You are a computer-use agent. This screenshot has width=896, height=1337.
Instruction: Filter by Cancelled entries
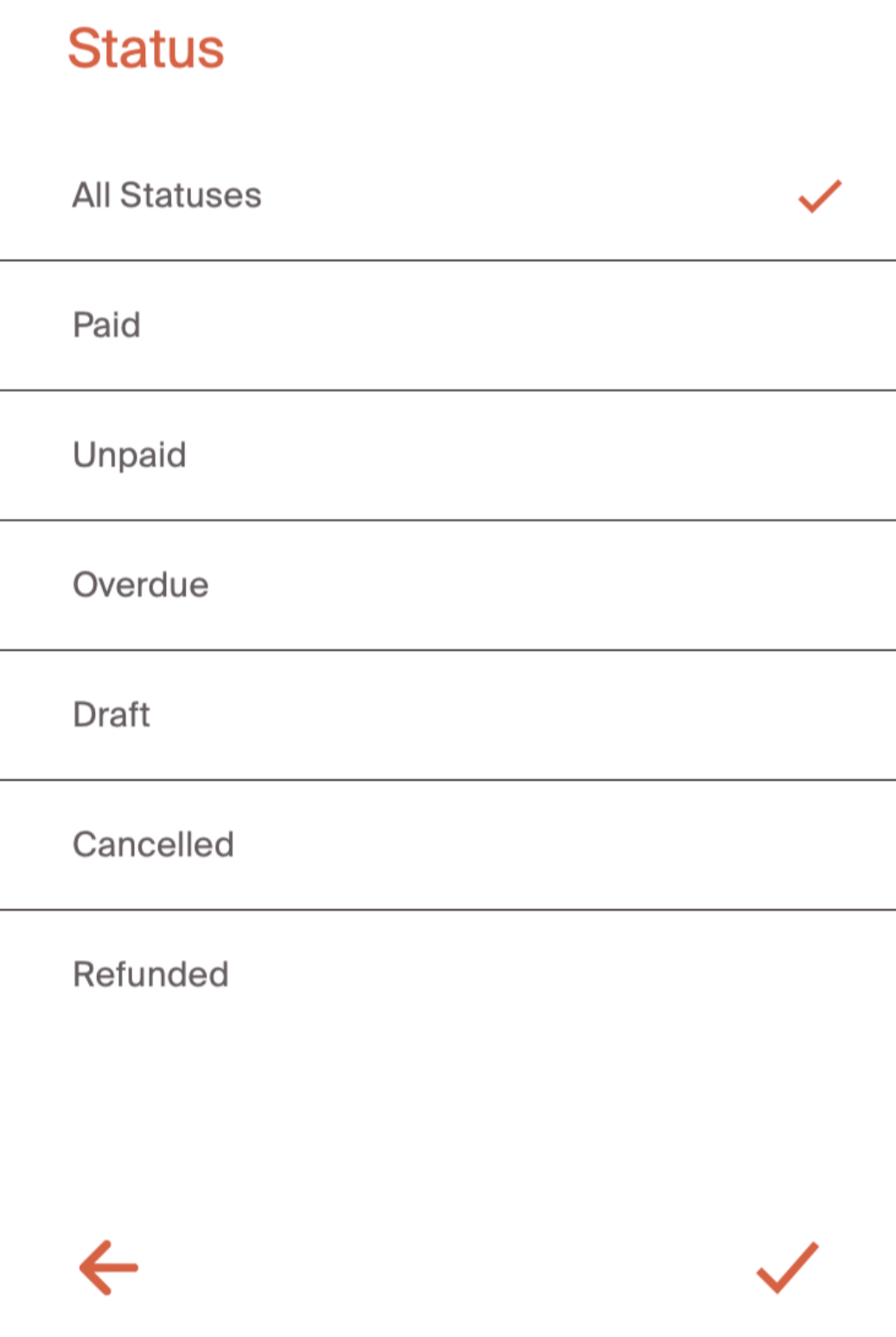(x=153, y=844)
